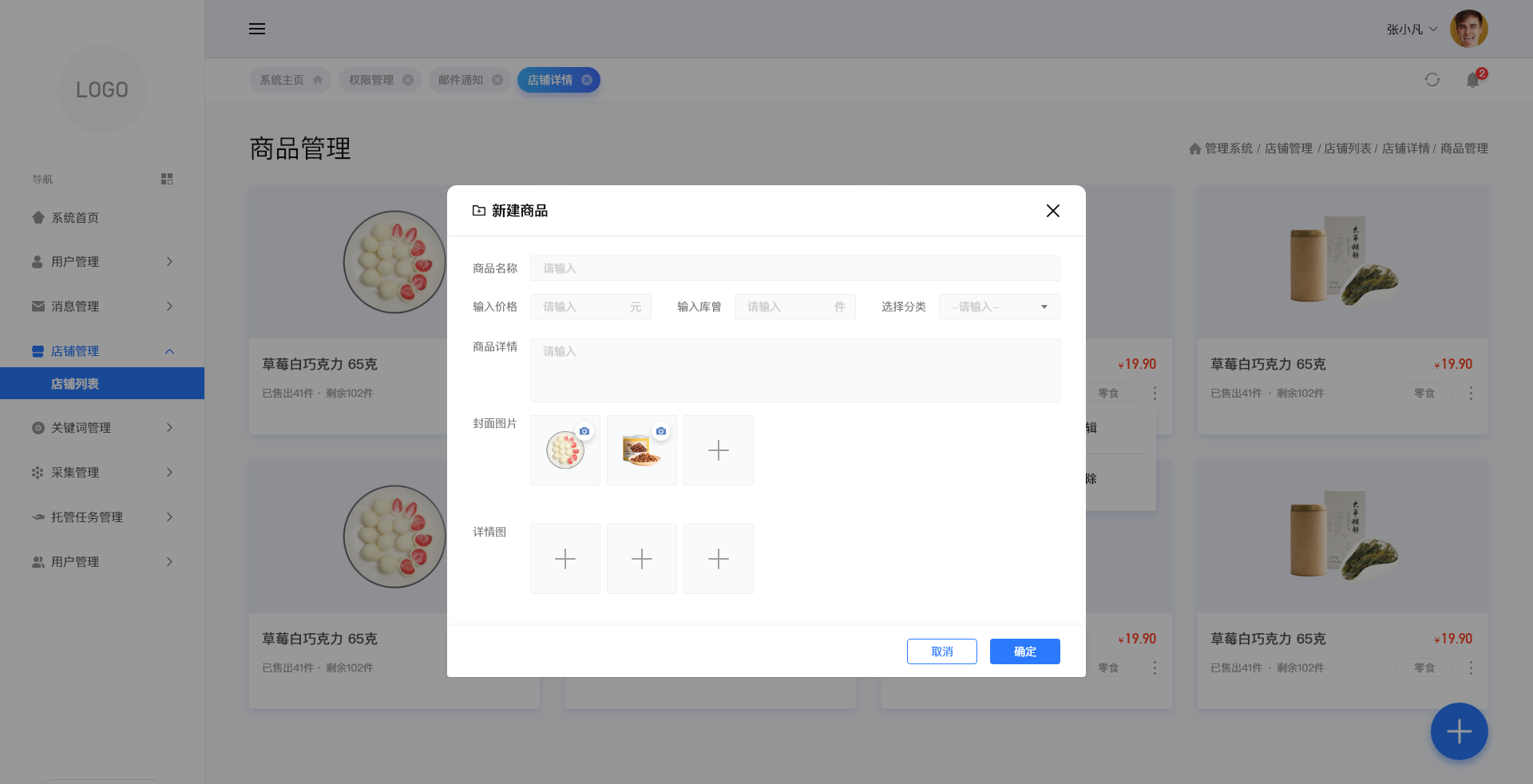This screenshot has height=784, width=1533.
Task: Click the 零食 tag on top-right card
Action: 1424,393
